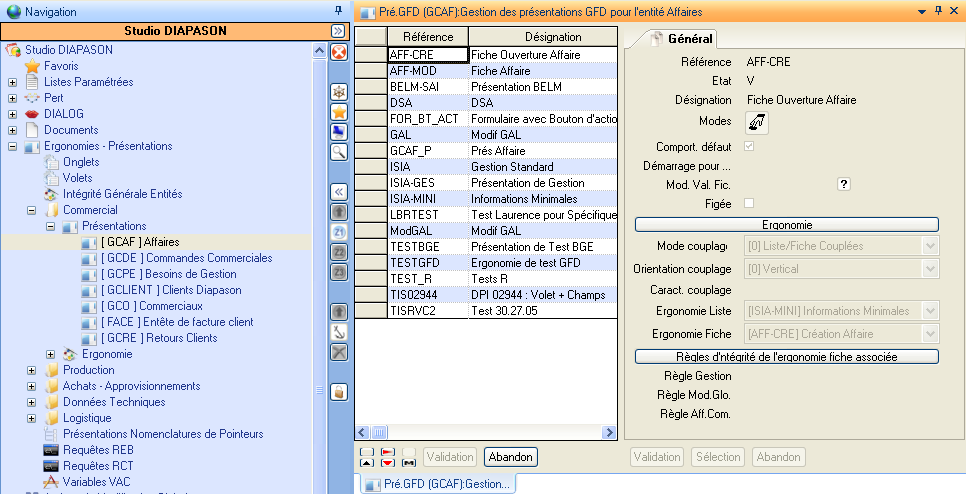
Task: Click the greyed Sélection button
Action: point(718,457)
